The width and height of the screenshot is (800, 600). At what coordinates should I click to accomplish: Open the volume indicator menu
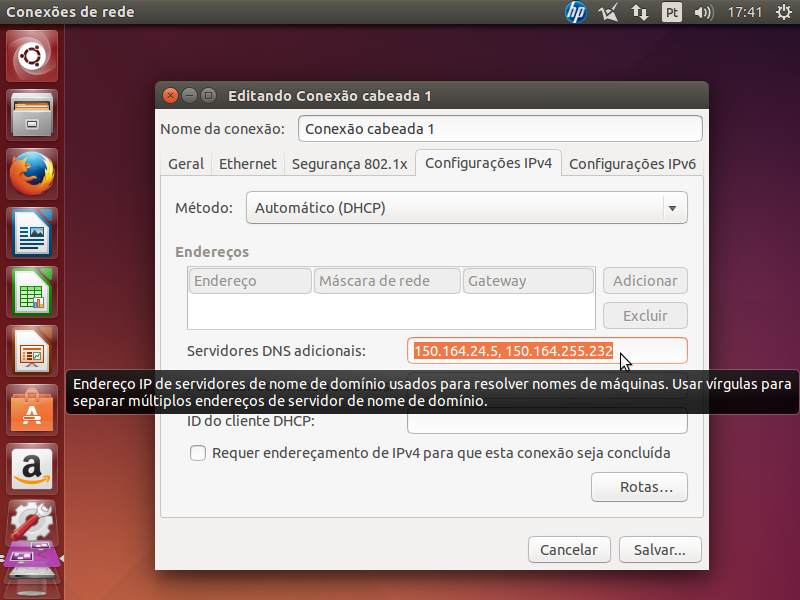703,13
